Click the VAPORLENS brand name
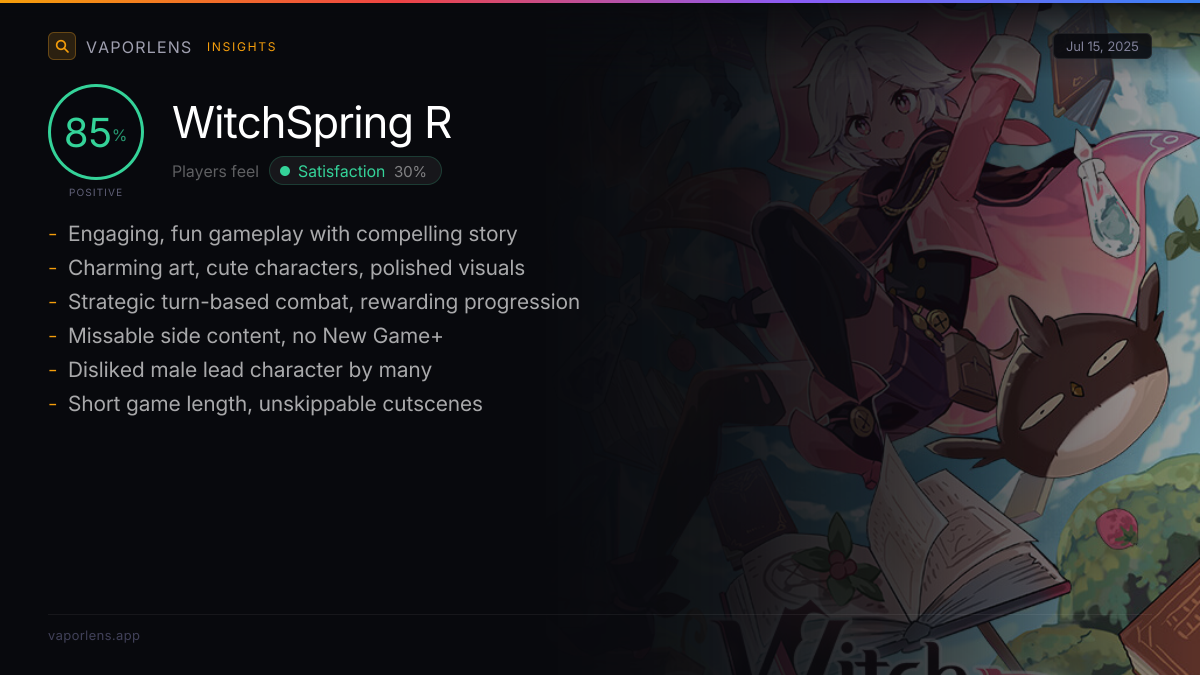Image resolution: width=1200 pixels, height=675 pixels. 139,47
